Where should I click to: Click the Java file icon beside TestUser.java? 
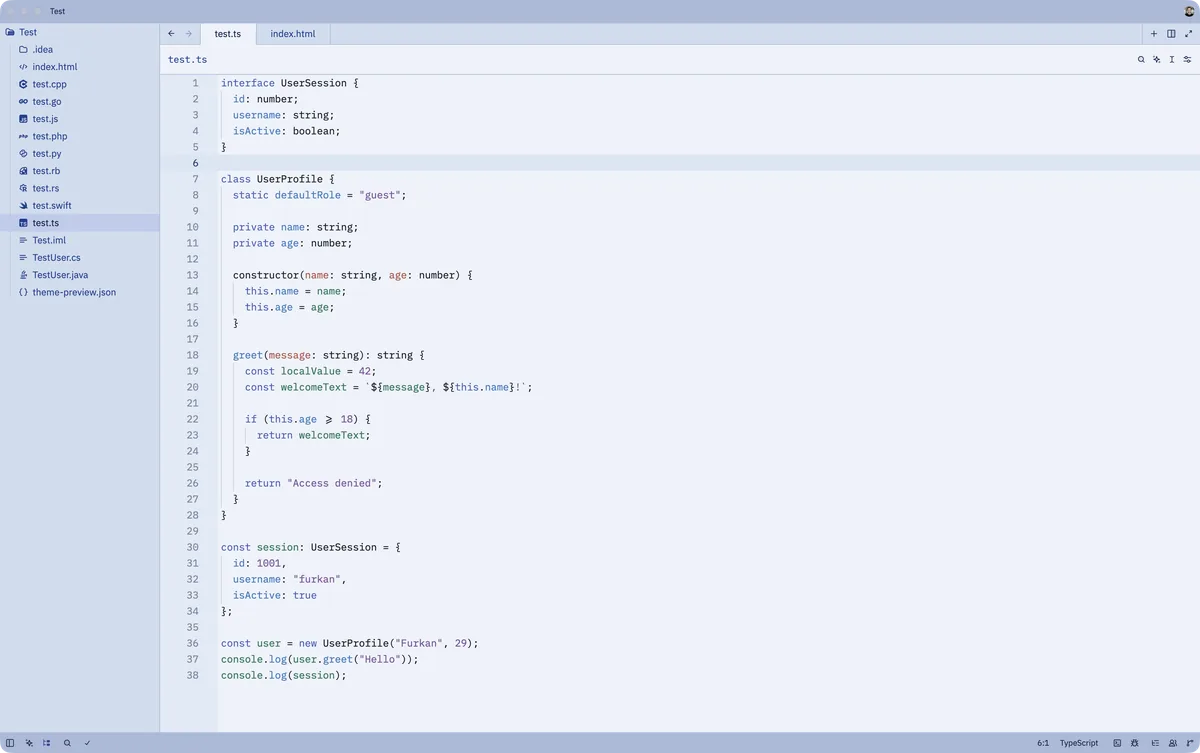click(x=23, y=275)
